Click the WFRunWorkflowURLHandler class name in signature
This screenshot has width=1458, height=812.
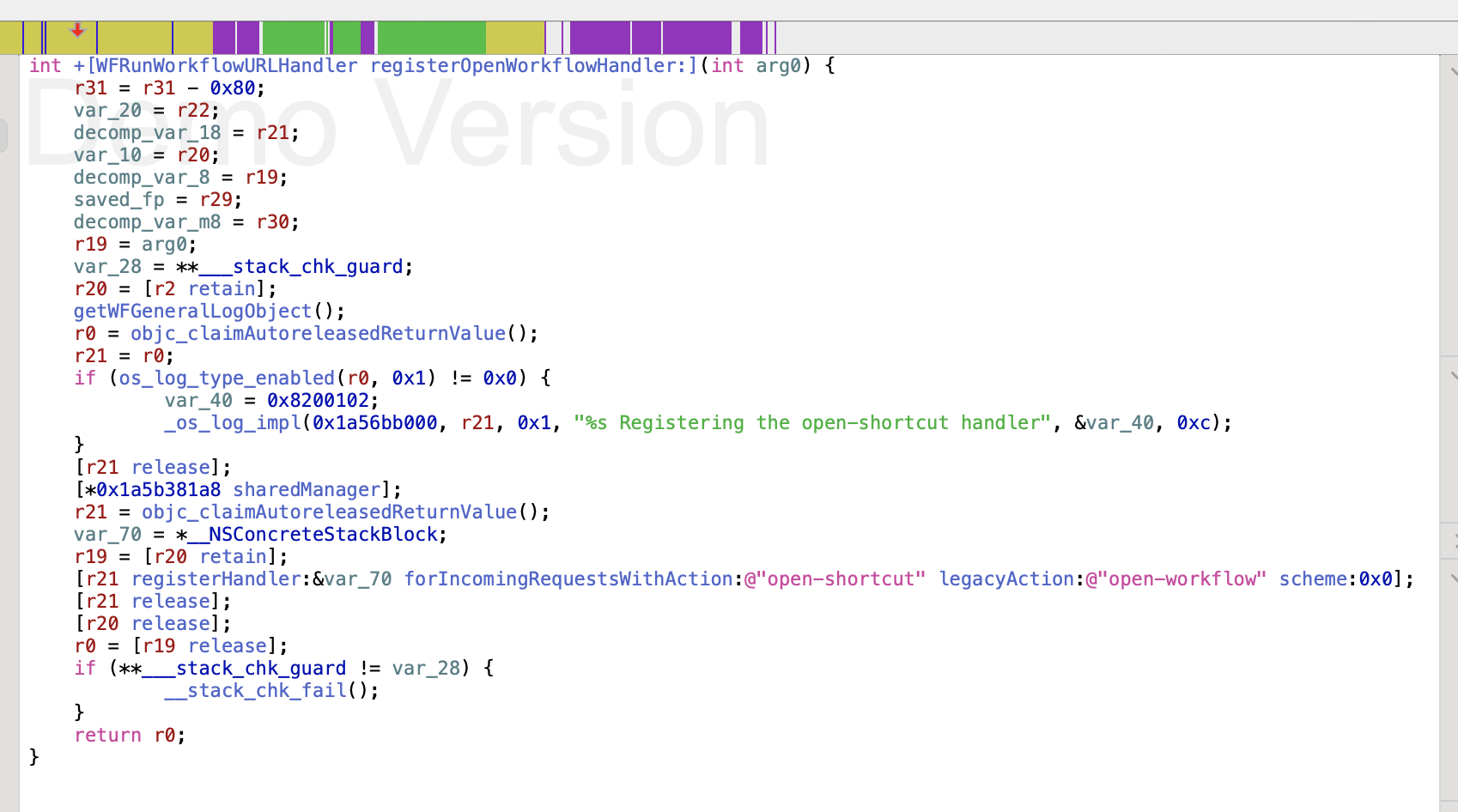227,66
